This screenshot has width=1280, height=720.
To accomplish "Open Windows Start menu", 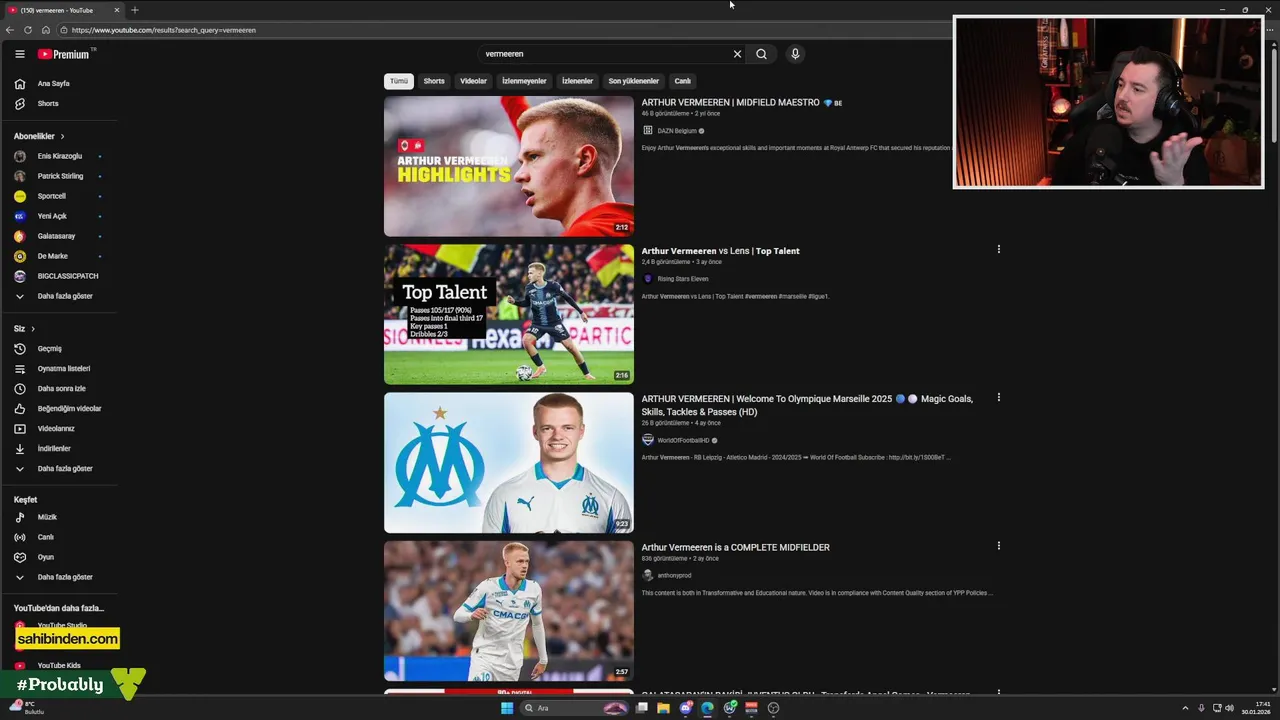I will click(x=507, y=708).
